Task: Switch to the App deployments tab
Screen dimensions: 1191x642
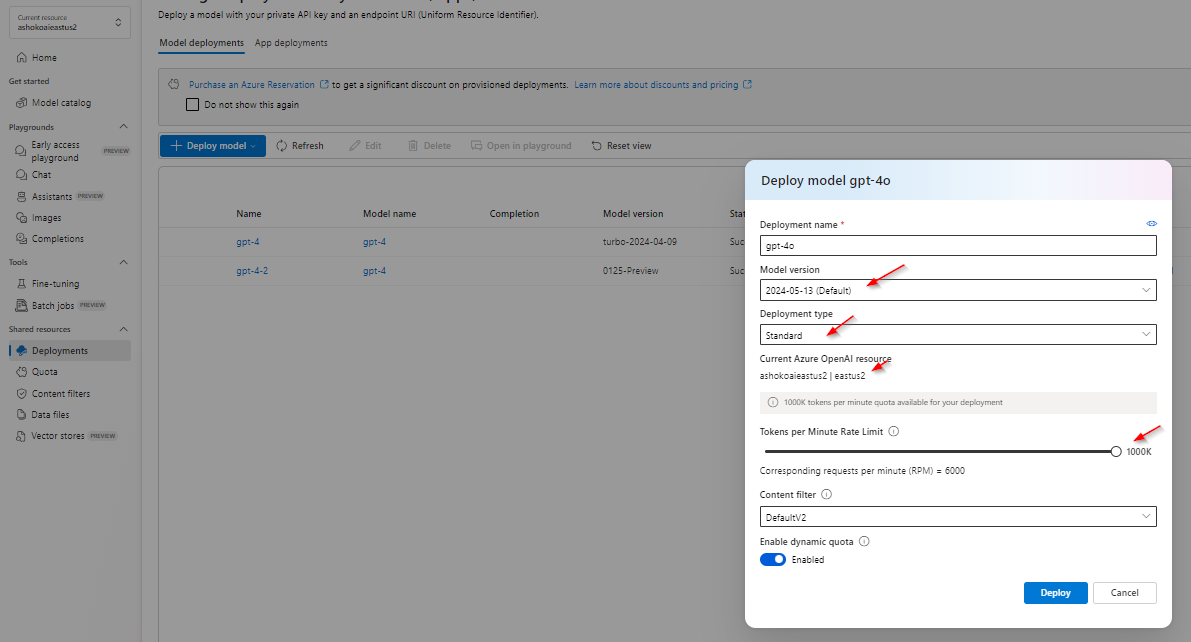Action: coord(290,43)
